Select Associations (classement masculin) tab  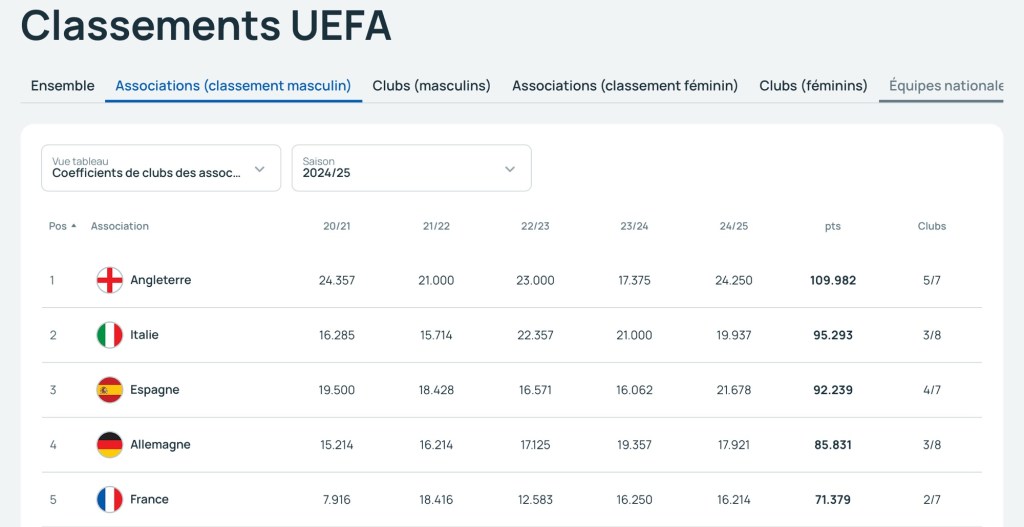(233, 86)
